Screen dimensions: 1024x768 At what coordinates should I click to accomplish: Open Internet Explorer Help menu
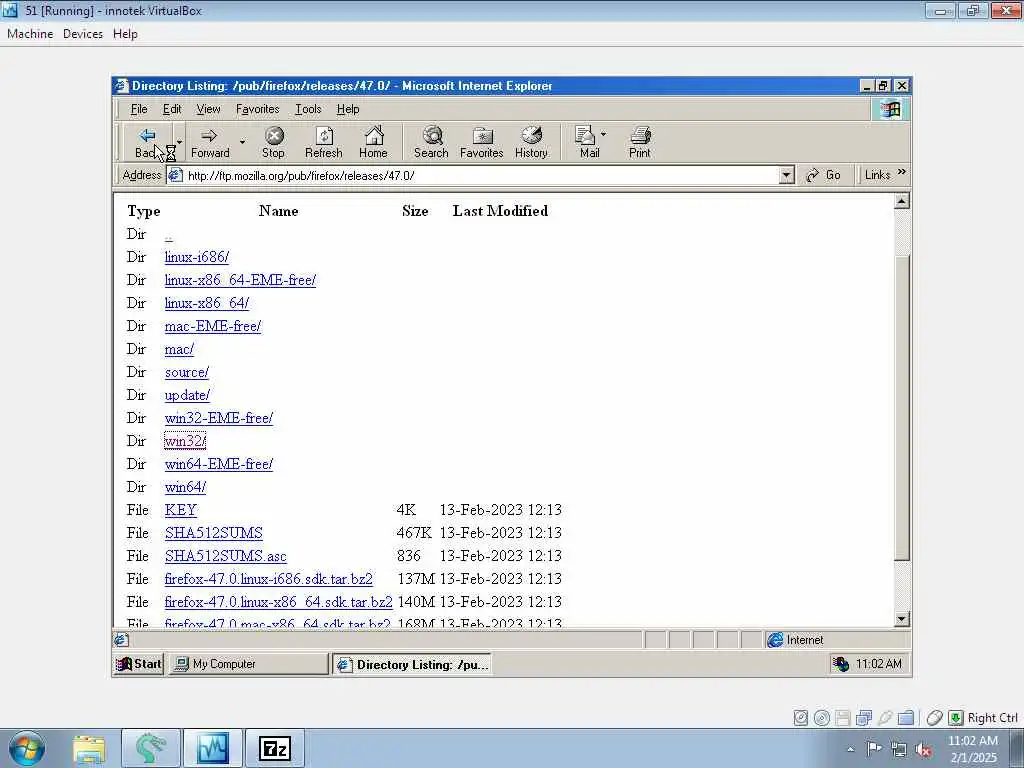(x=348, y=109)
